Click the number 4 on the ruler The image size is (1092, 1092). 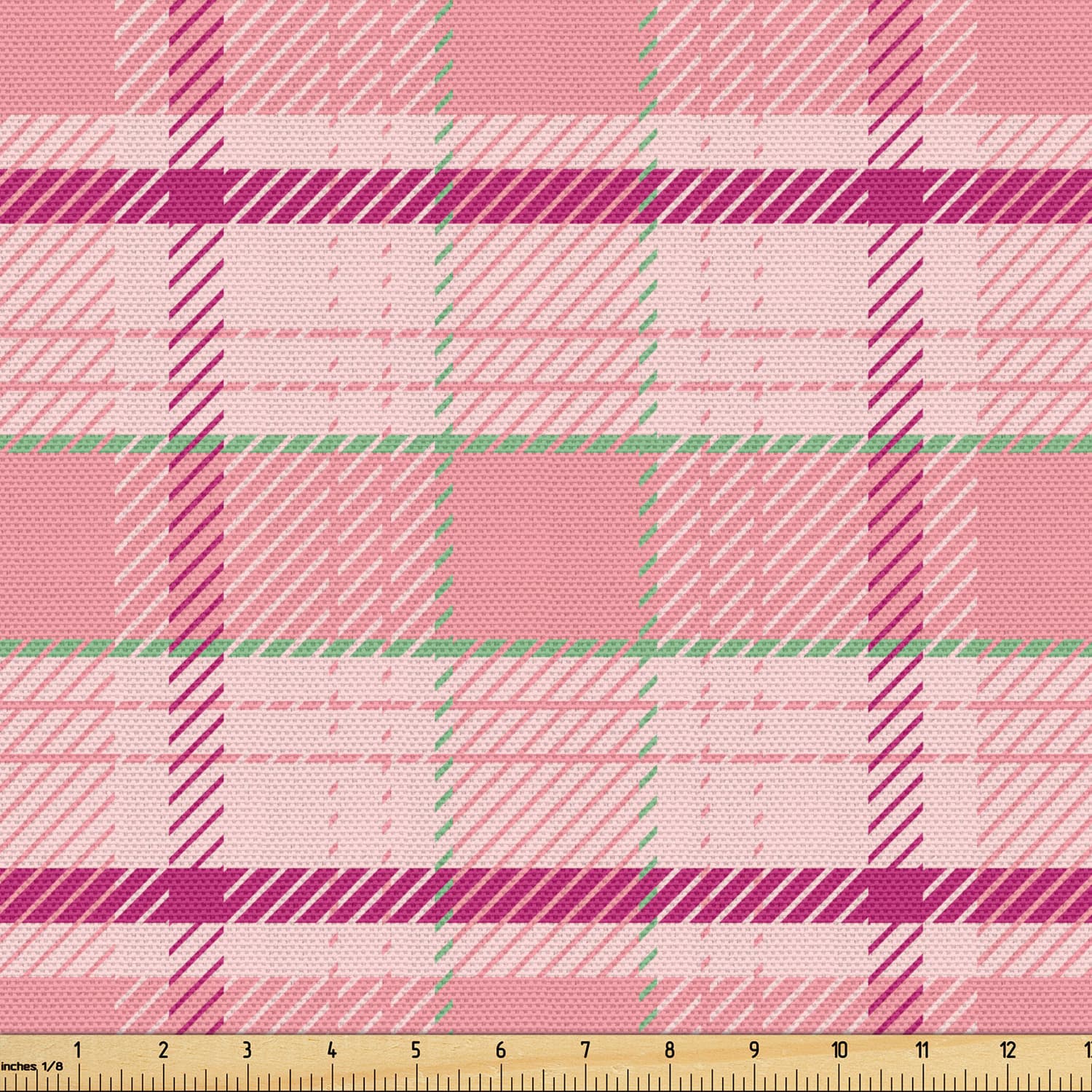[332, 1049]
